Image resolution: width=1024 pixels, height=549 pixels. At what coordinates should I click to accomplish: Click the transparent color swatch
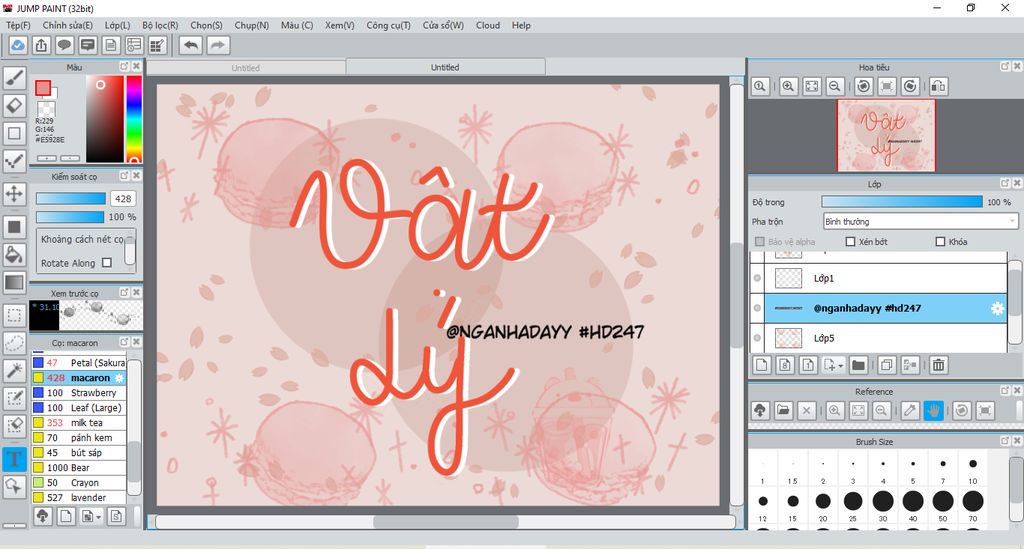point(46,108)
